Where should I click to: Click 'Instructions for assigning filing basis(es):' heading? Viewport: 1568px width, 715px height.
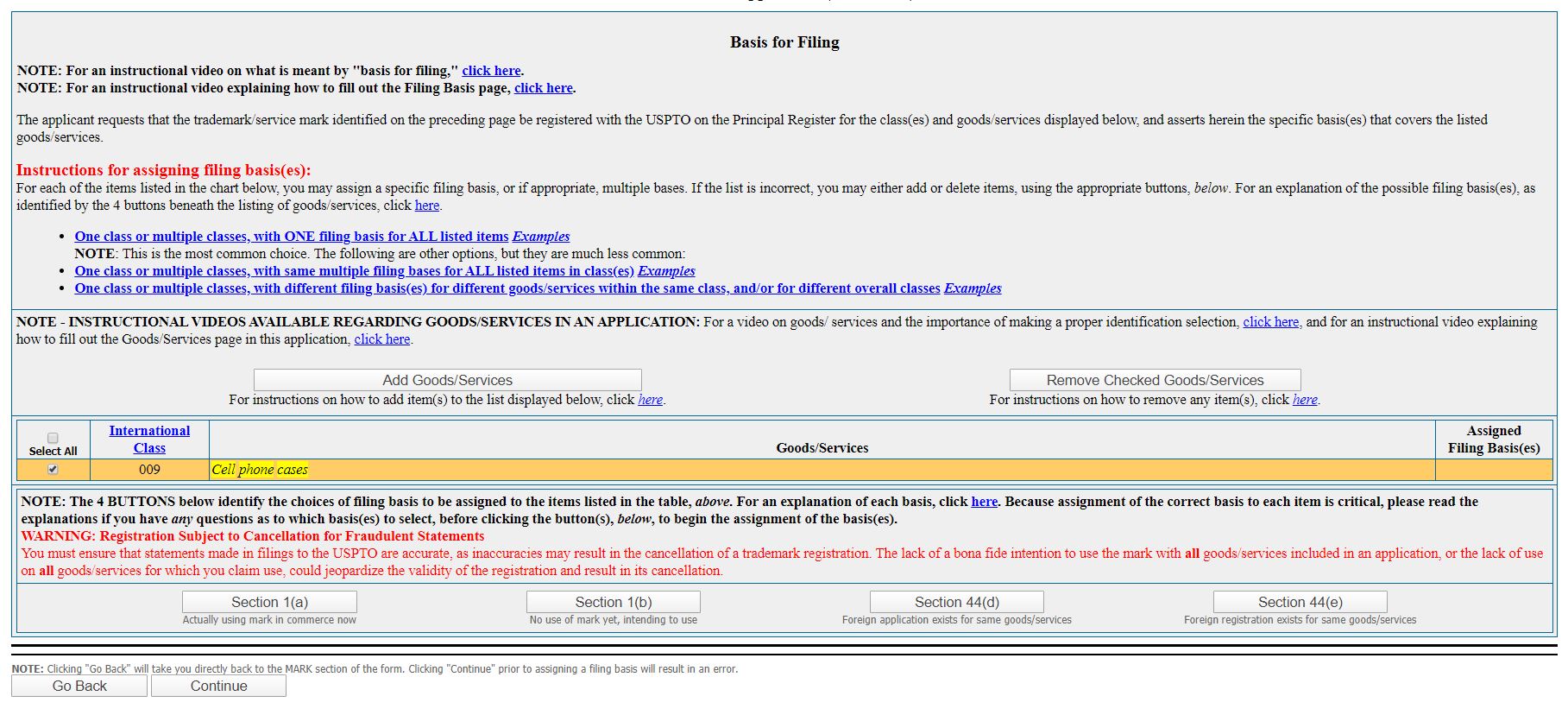pyautogui.click(x=163, y=170)
